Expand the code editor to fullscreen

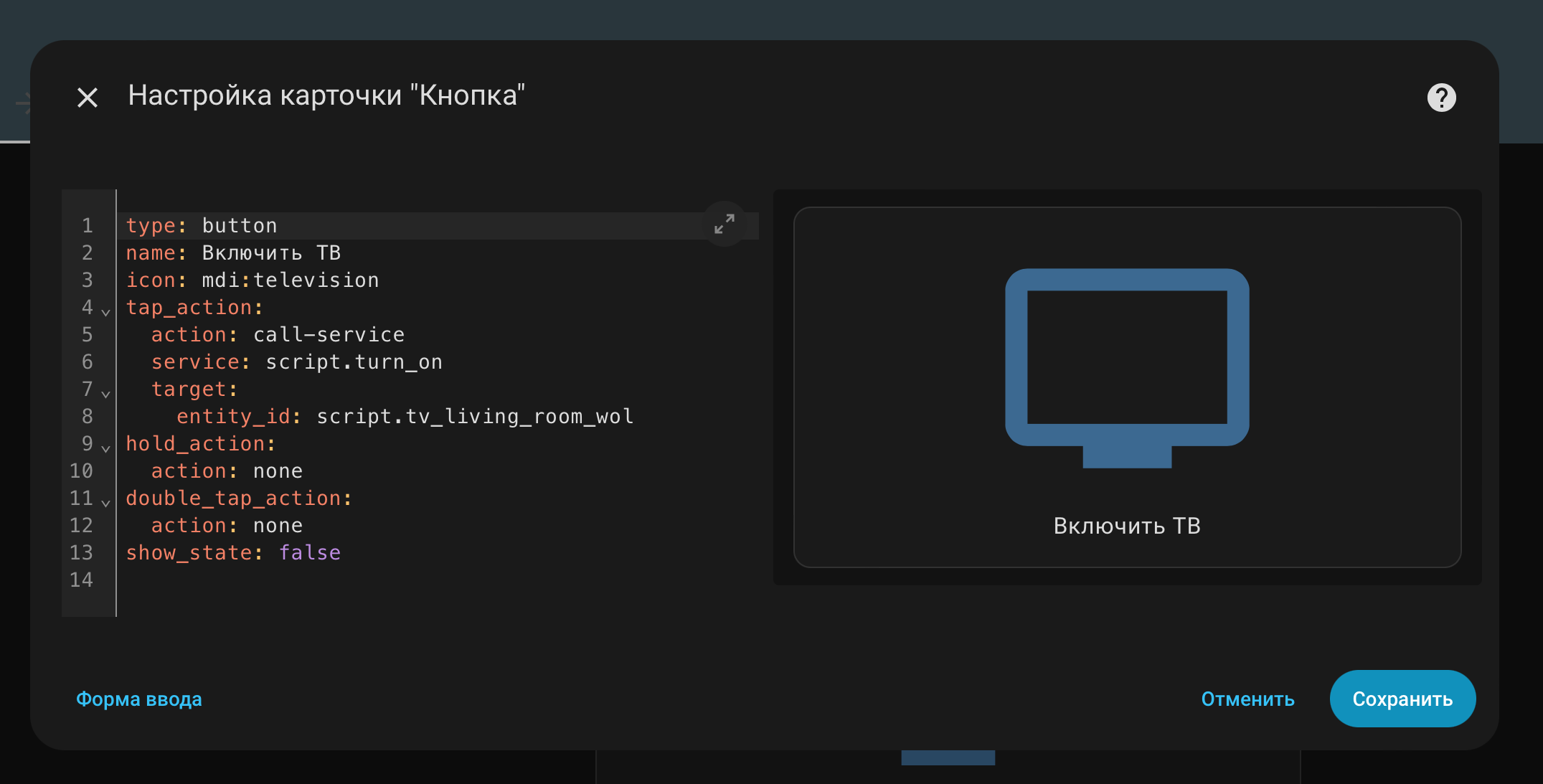pyautogui.click(x=724, y=224)
